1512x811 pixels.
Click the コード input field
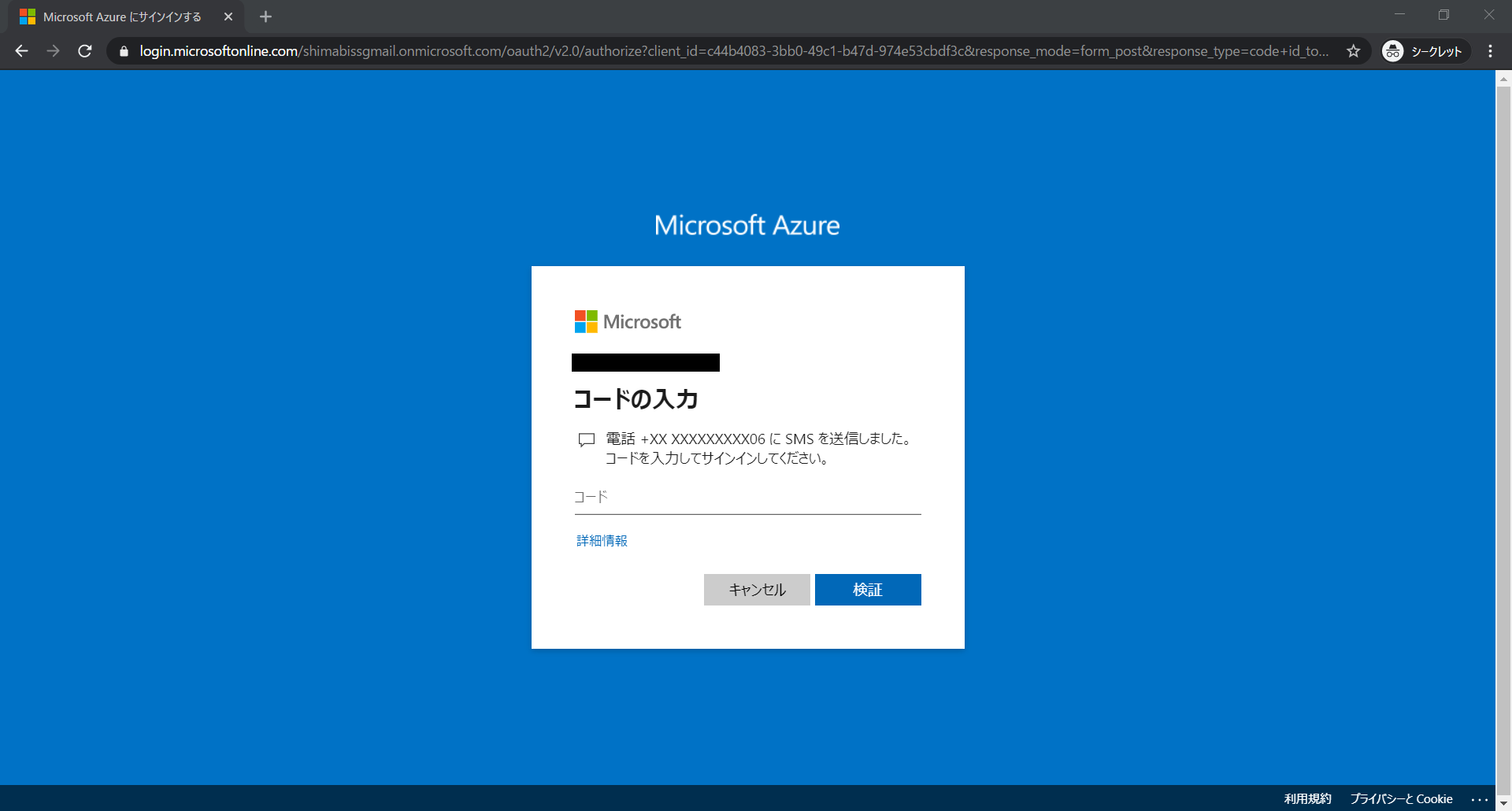[747, 498]
